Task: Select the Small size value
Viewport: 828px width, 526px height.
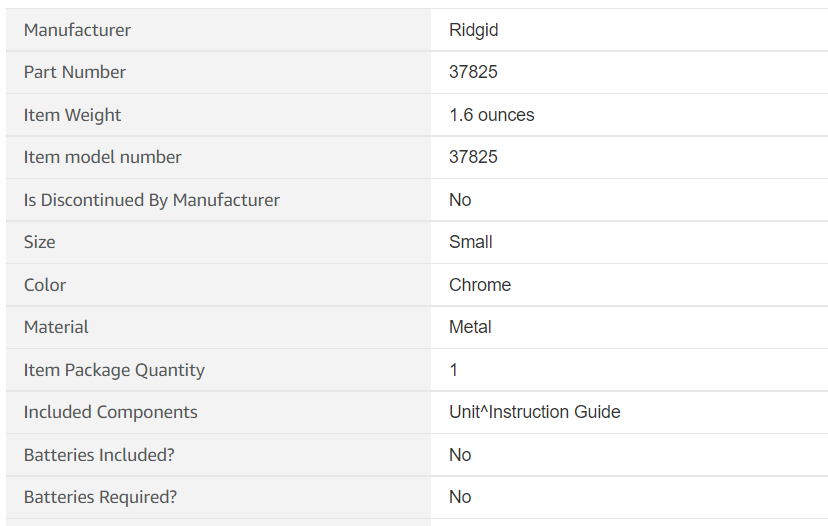Action: click(x=471, y=242)
